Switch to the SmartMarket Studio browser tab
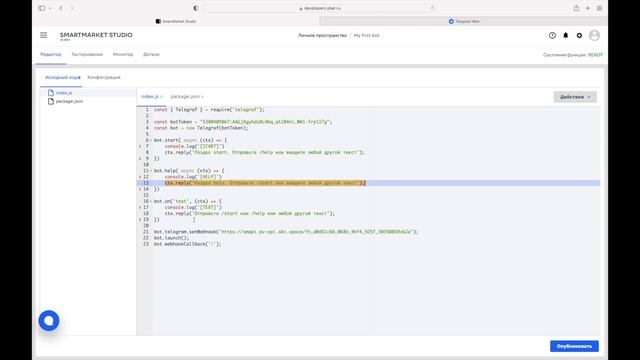 pos(176,21)
